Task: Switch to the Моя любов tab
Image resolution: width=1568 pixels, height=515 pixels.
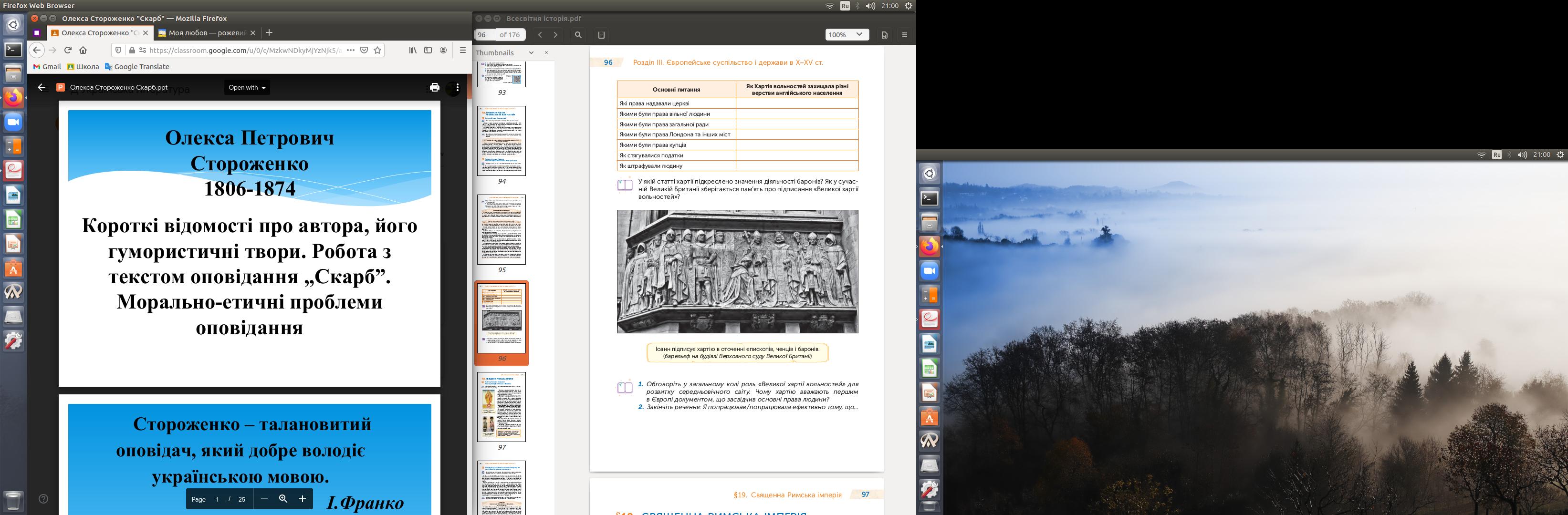Action: point(206,33)
